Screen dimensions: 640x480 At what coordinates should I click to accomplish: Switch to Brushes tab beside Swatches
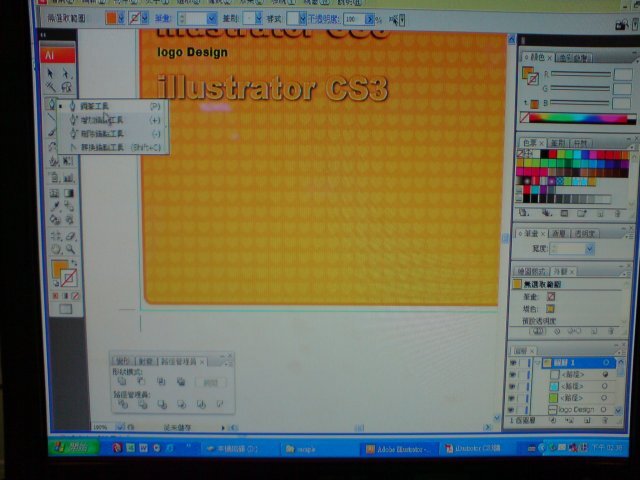coord(558,143)
